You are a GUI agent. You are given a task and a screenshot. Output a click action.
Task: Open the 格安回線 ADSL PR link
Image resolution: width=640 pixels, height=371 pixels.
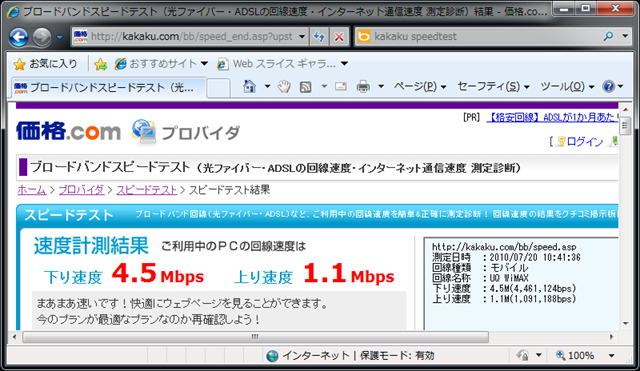click(x=552, y=118)
